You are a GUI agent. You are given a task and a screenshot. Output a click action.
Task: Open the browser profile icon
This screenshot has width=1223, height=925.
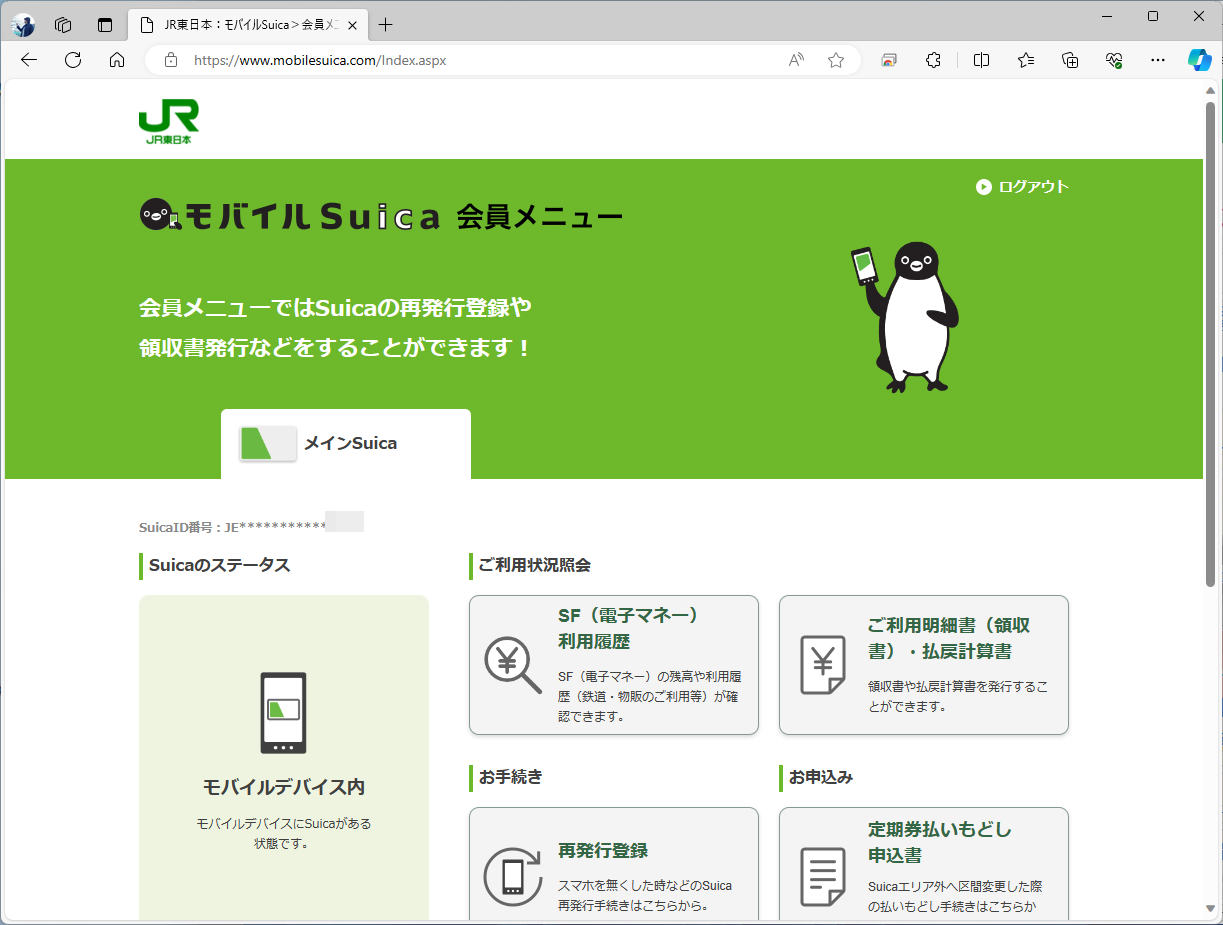(x=23, y=25)
